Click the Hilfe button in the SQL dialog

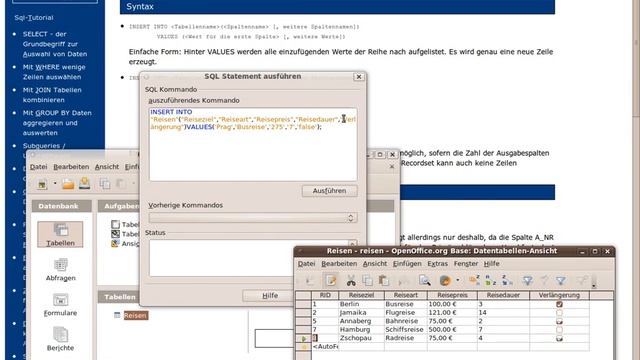click(x=270, y=296)
